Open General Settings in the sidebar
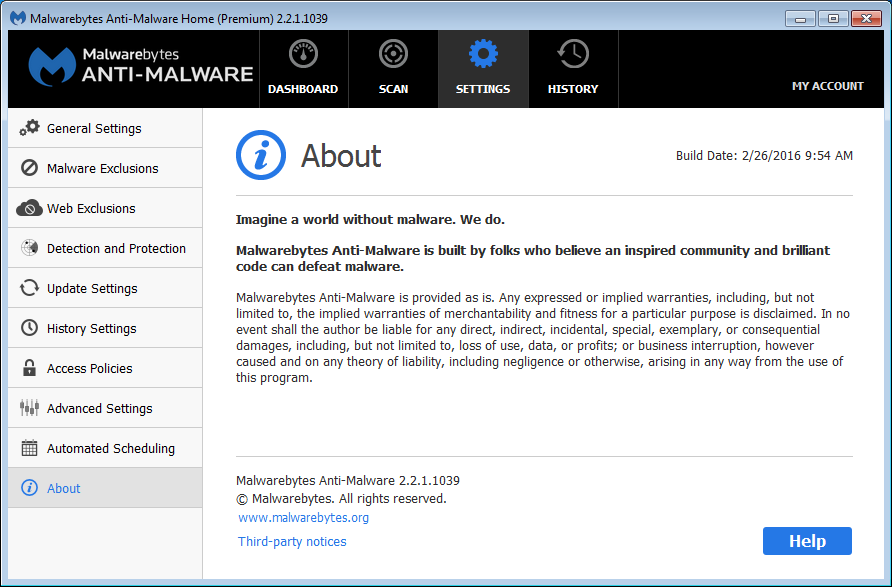Image resolution: width=892 pixels, height=587 pixels. 105,129
